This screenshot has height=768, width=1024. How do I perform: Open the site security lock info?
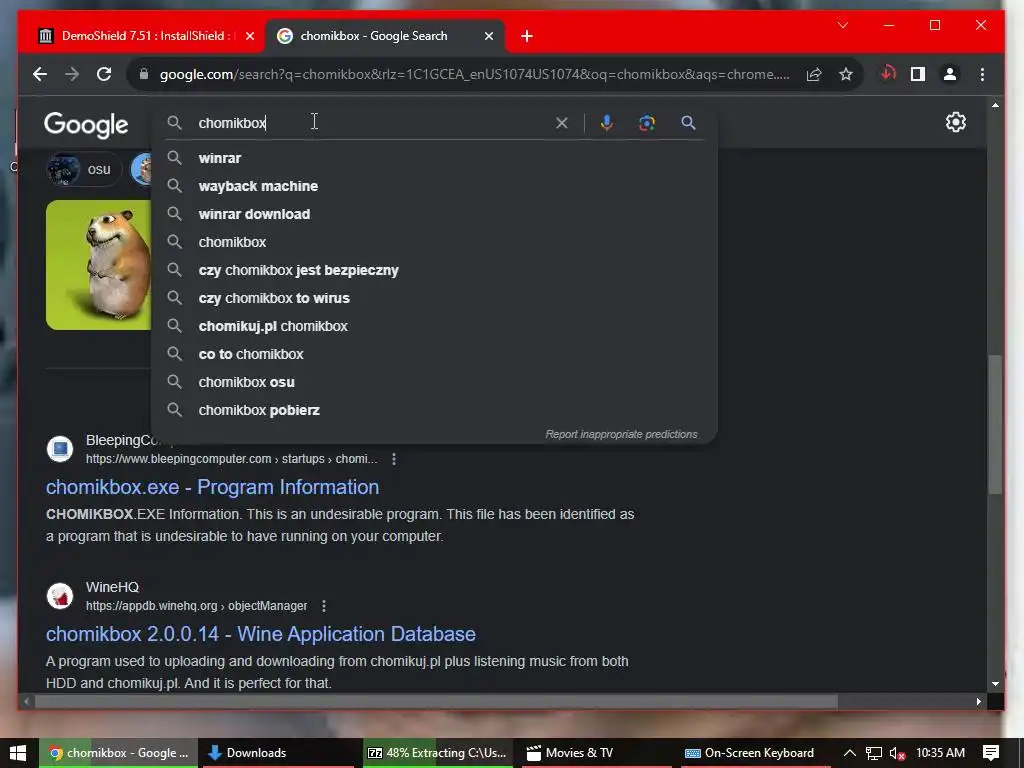click(144, 74)
